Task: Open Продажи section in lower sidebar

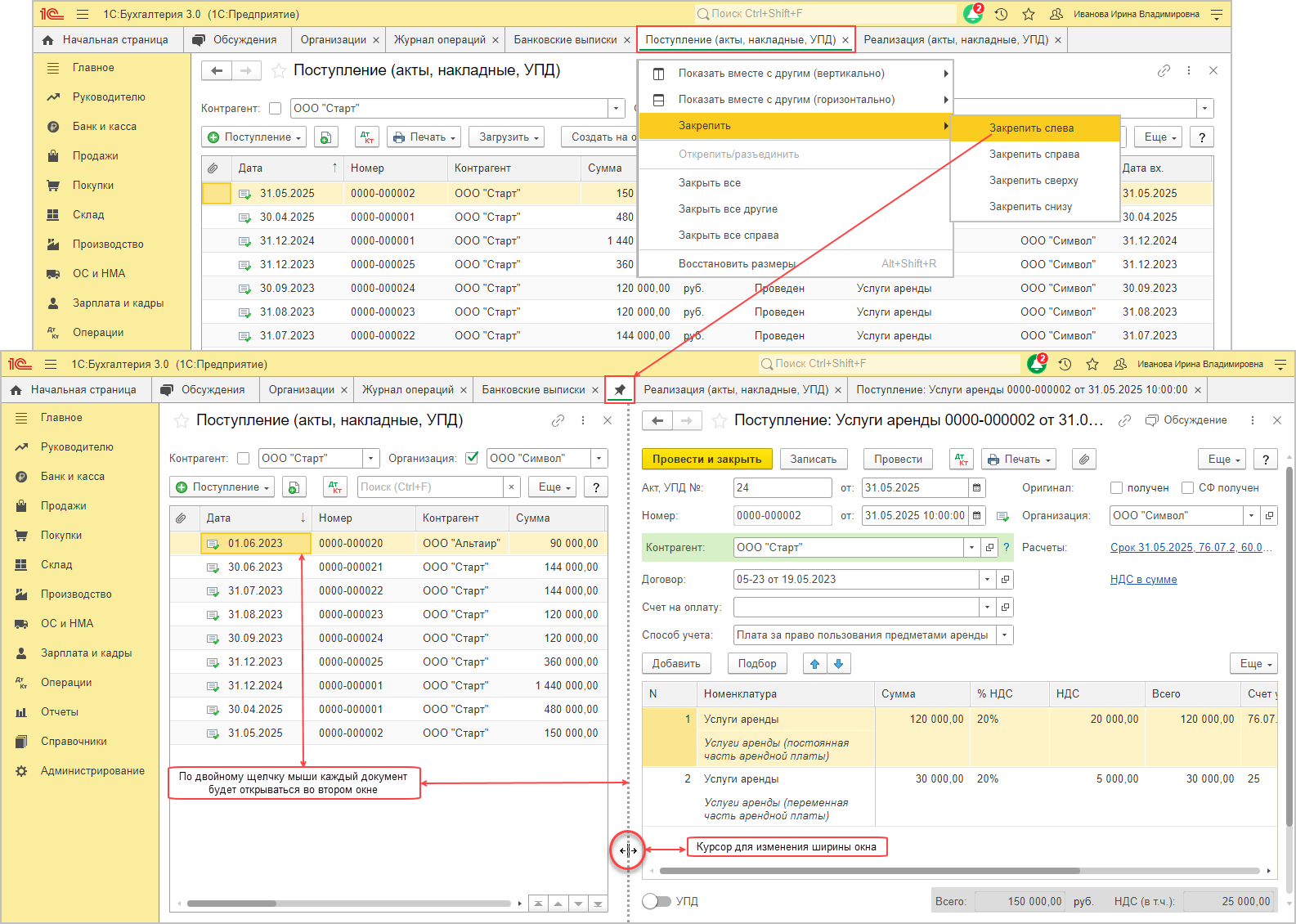Action: point(64,506)
